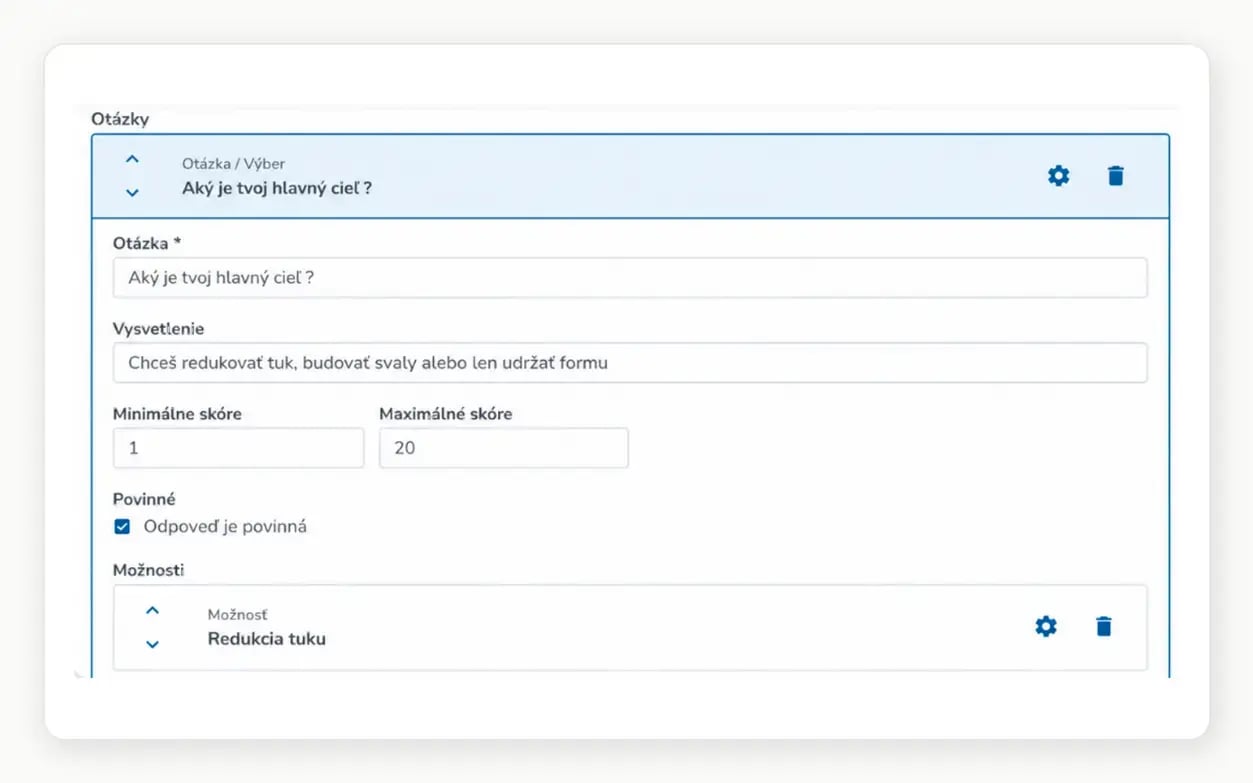Viewport: 1253px width, 783px height.
Task: Collapse the question header Aký je tvoj hlavný cieľ
Action: 630,176
